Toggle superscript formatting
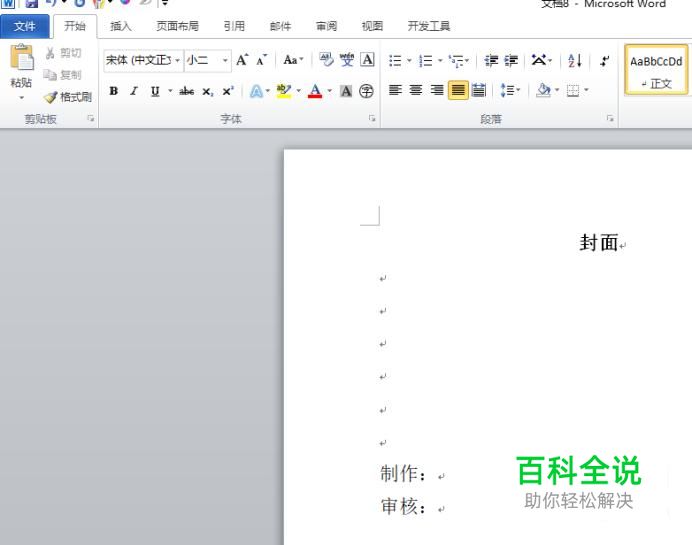 228,91
